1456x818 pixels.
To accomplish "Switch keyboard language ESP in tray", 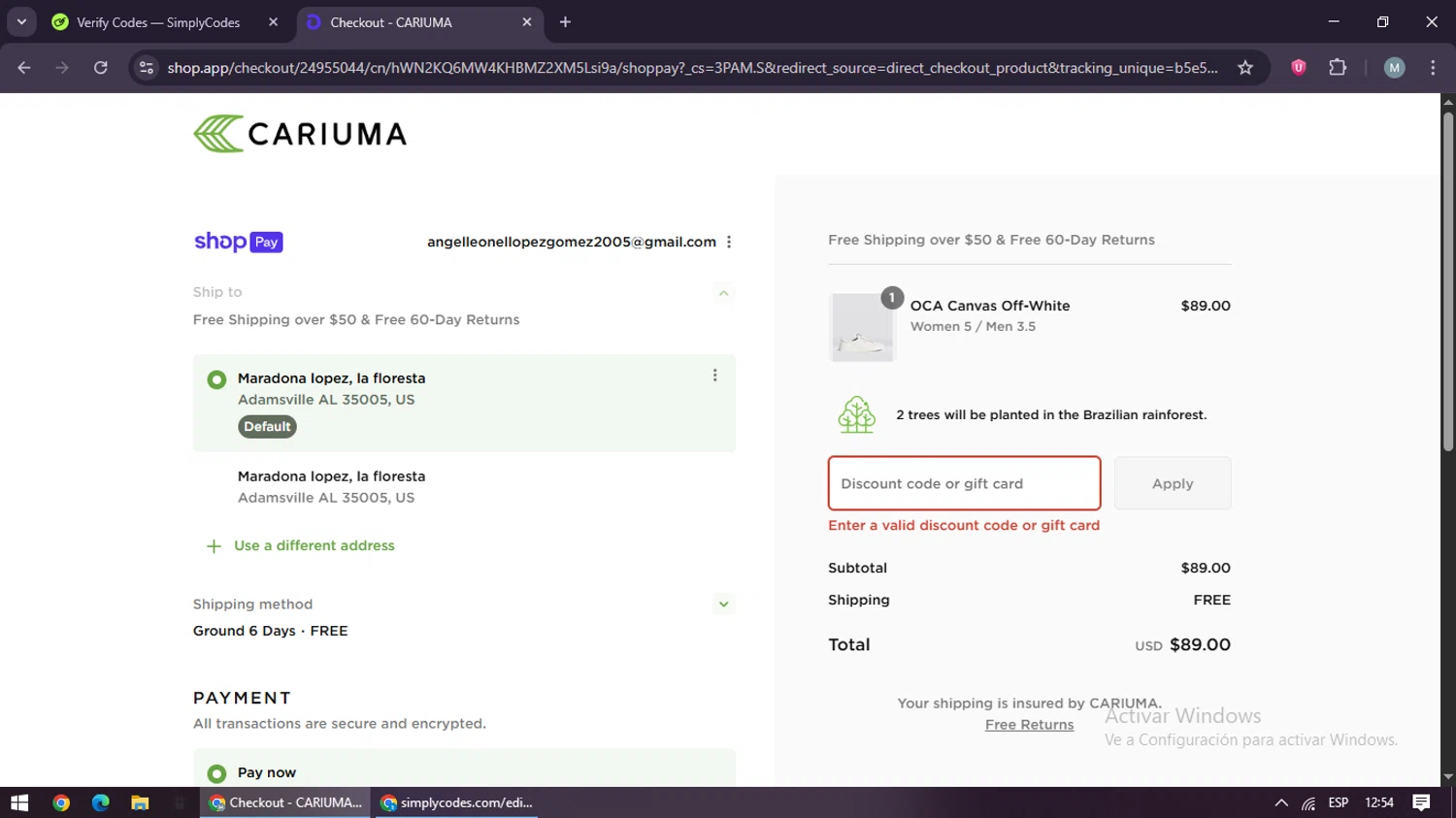I will (x=1339, y=802).
